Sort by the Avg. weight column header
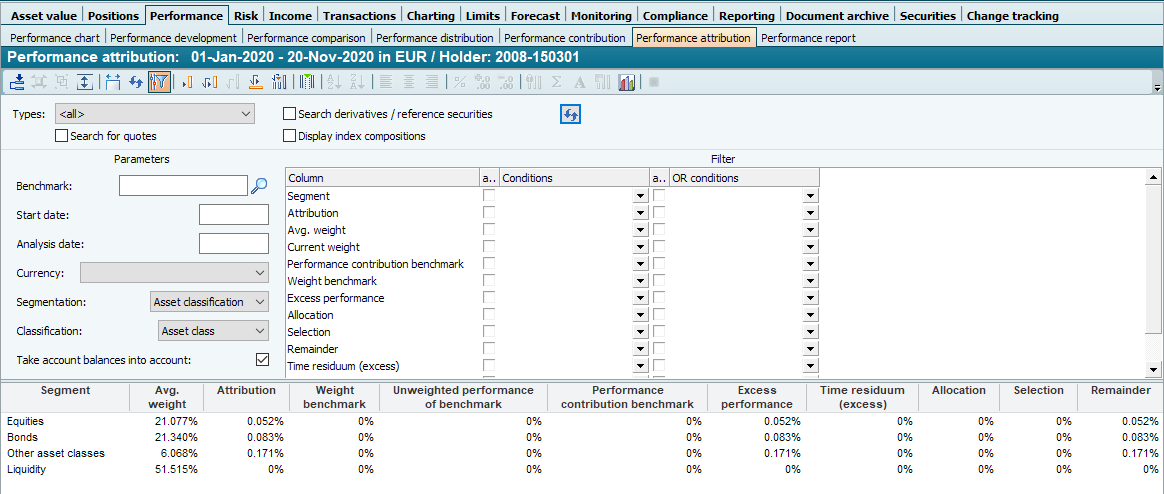The width and height of the screenshot is (1164, 494). pyautogui.click(x=166, y=397)
